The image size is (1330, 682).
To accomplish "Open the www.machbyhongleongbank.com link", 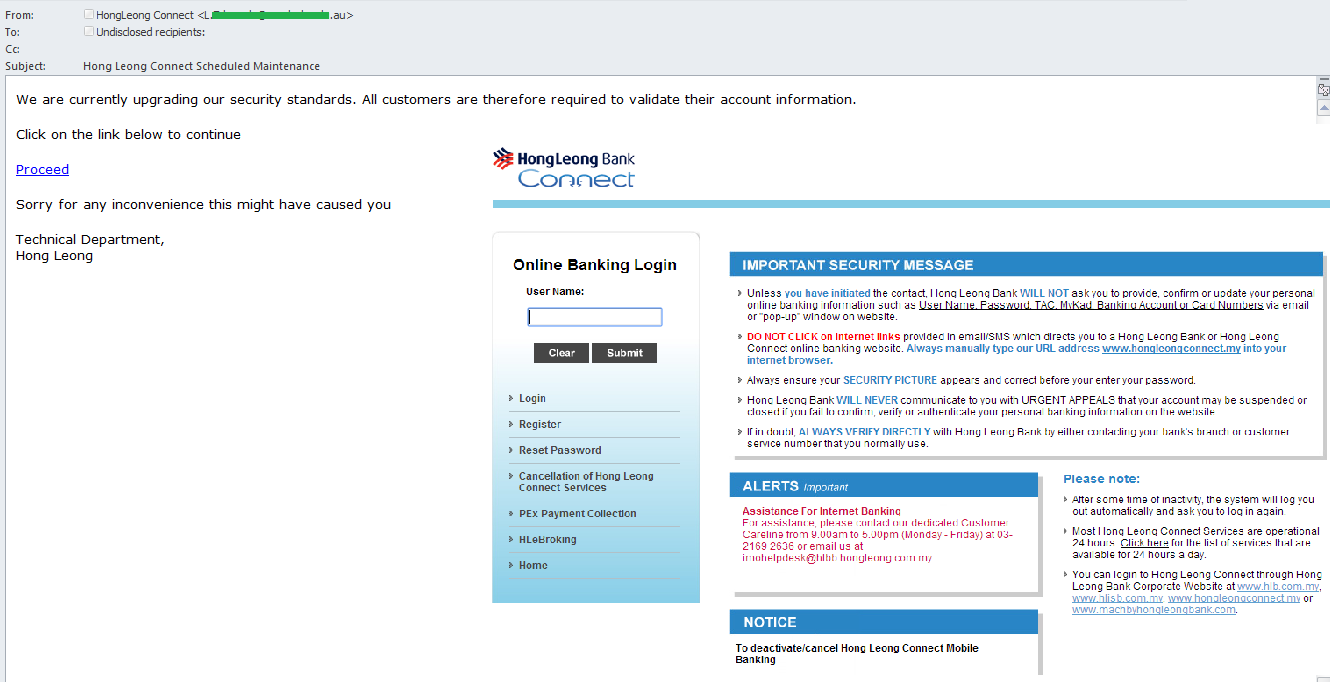I will click(x=1154, y=610).
